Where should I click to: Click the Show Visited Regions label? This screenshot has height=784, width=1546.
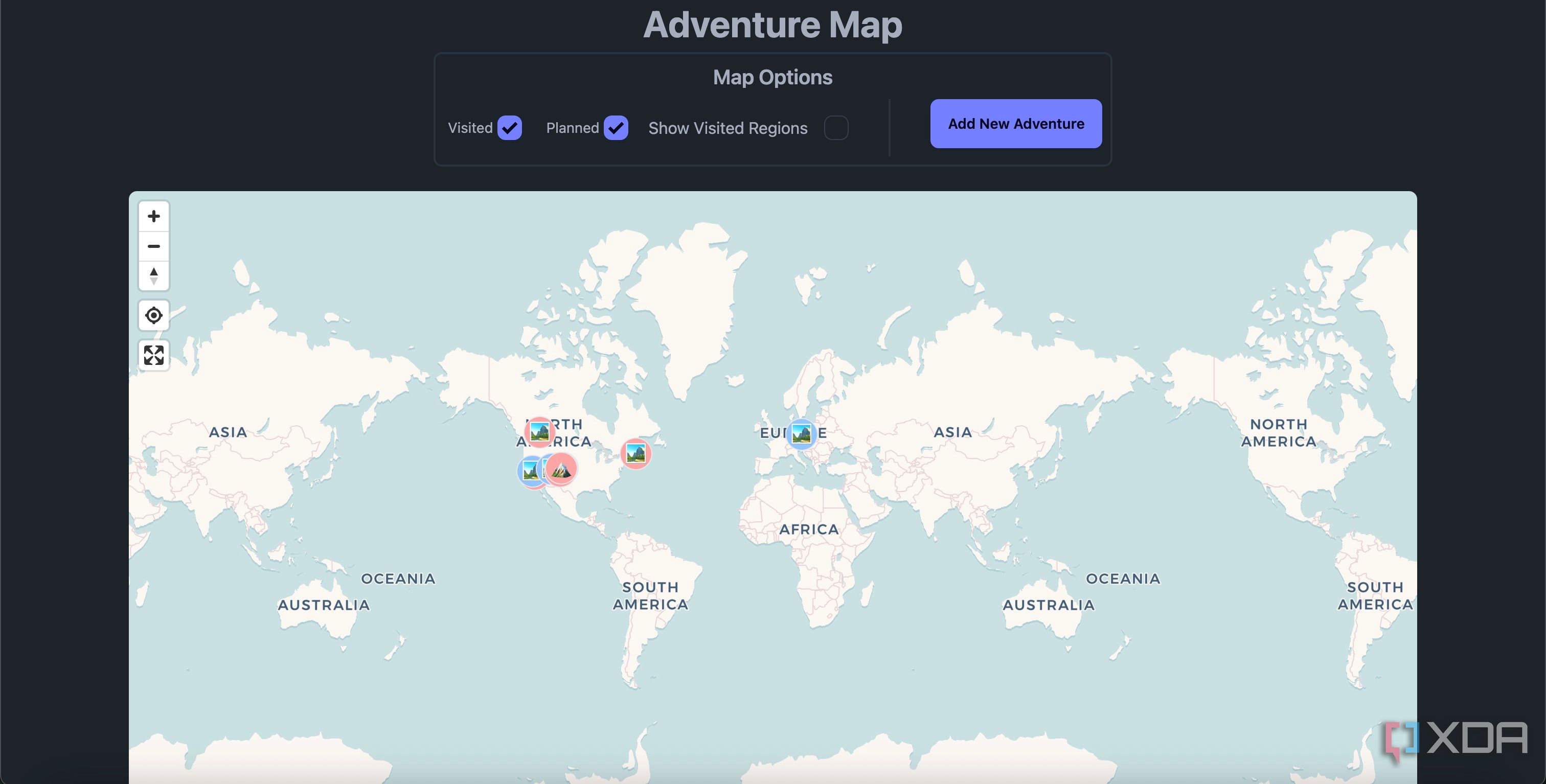[x=728, y=128]
